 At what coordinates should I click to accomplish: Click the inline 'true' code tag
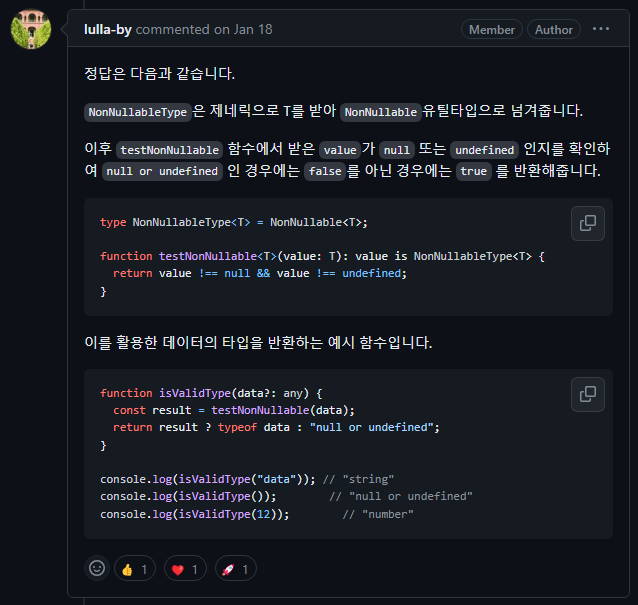click(474, 171)
